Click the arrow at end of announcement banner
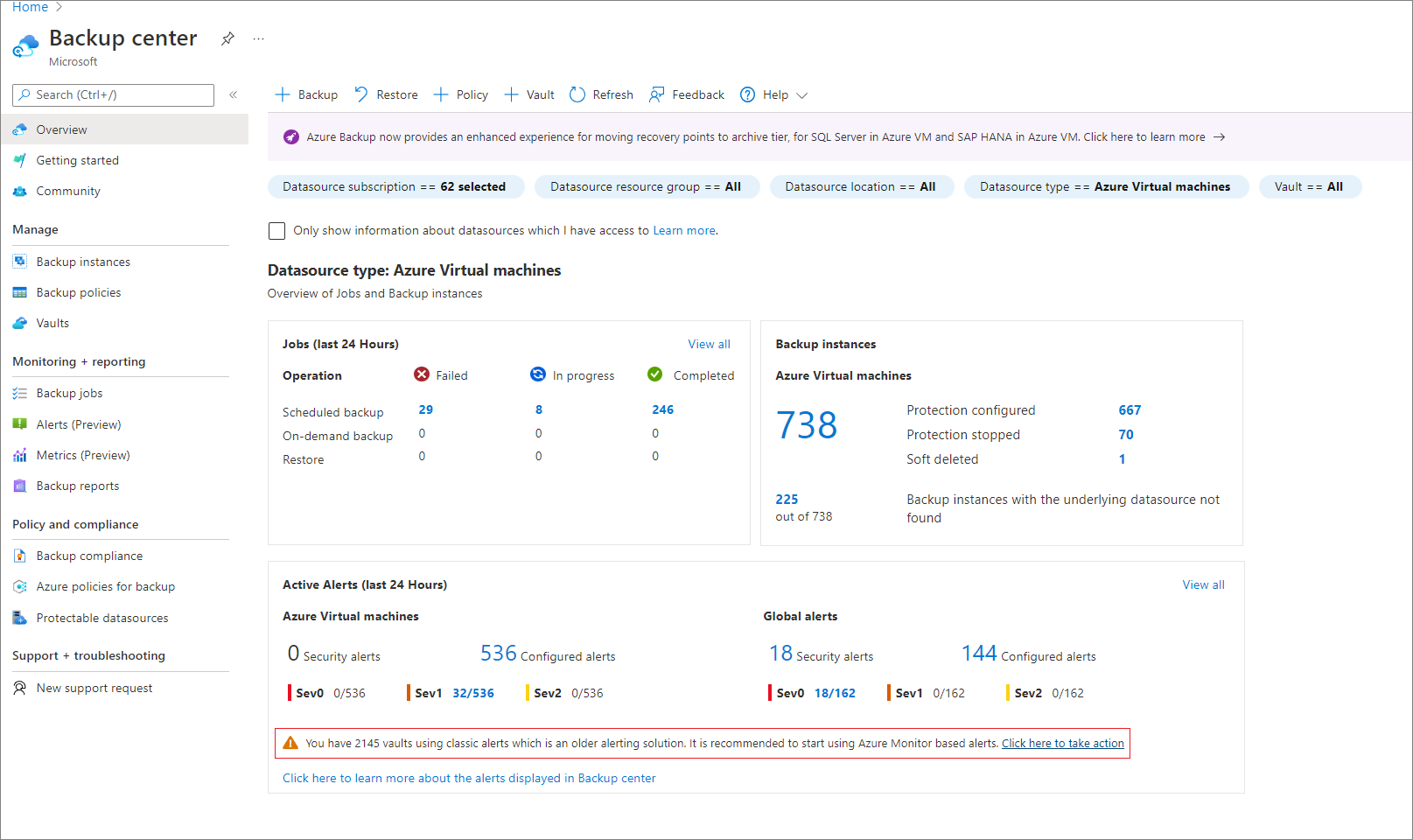Image resolution: width=1413 pixels, height=840 pixels. click(1220, 137)
